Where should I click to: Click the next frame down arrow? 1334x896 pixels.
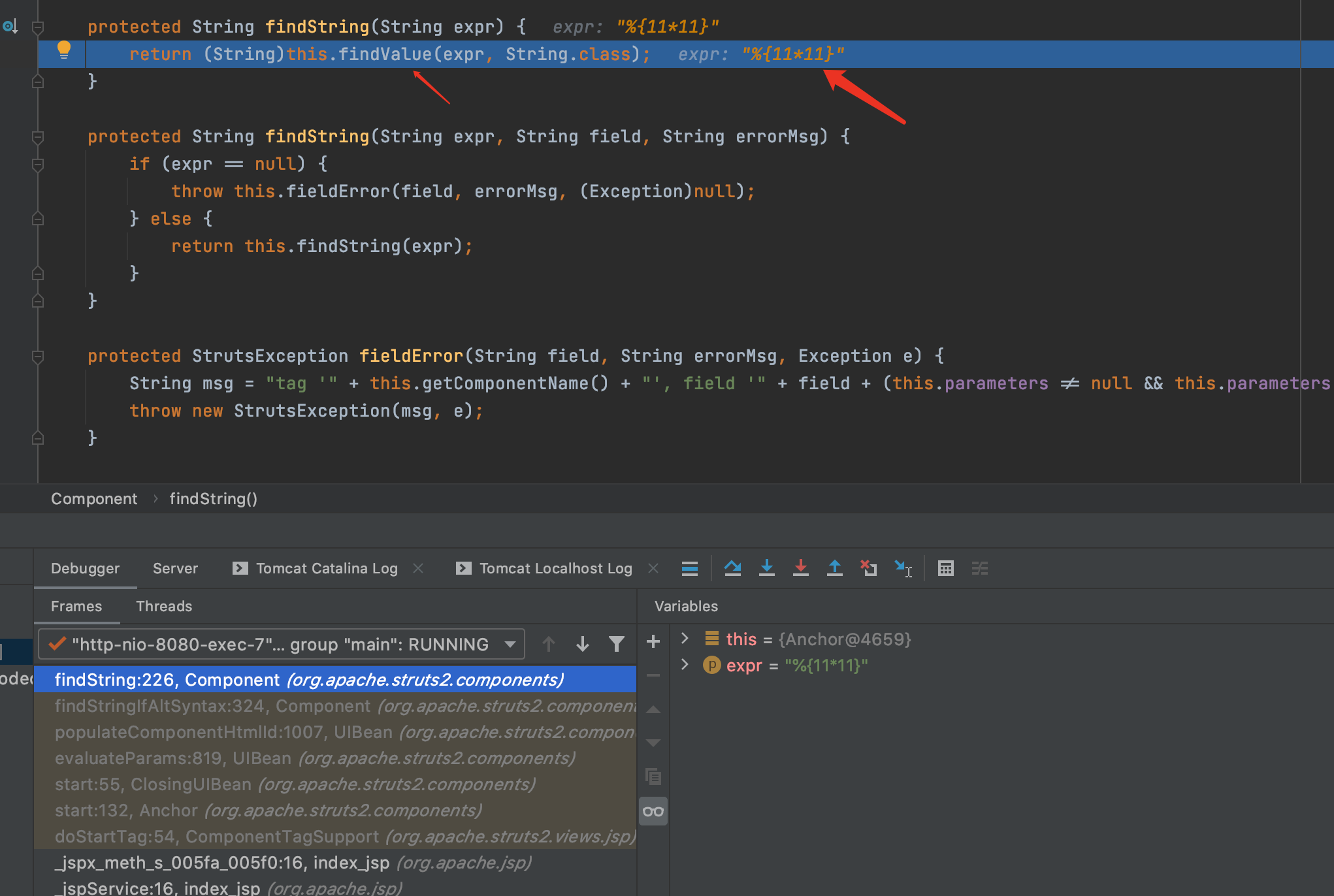[583, 645]
